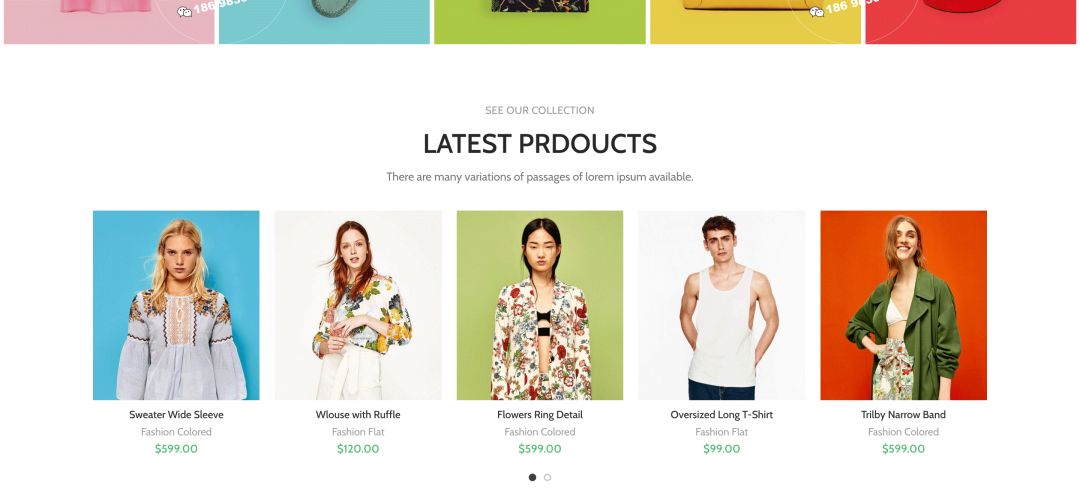Open the Flowers Ring Detail product image
The height and width of the screenshot is (489, 1080).
[540, 305]
